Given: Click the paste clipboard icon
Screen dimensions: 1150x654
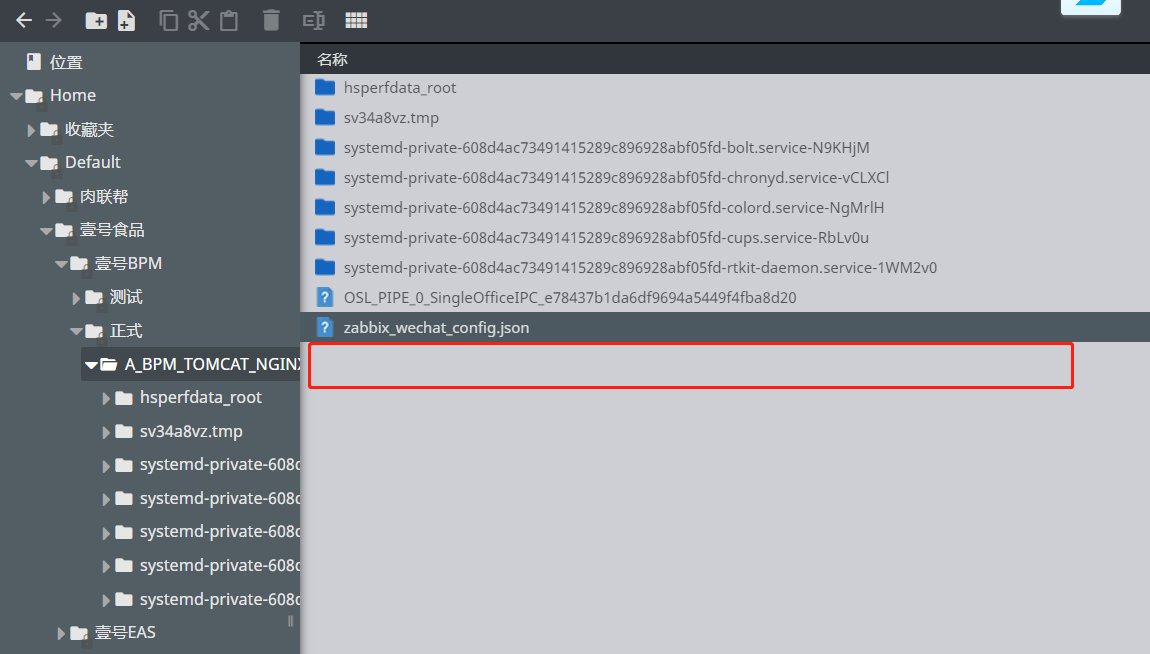Looking at the screenshot, I should 229,20.
